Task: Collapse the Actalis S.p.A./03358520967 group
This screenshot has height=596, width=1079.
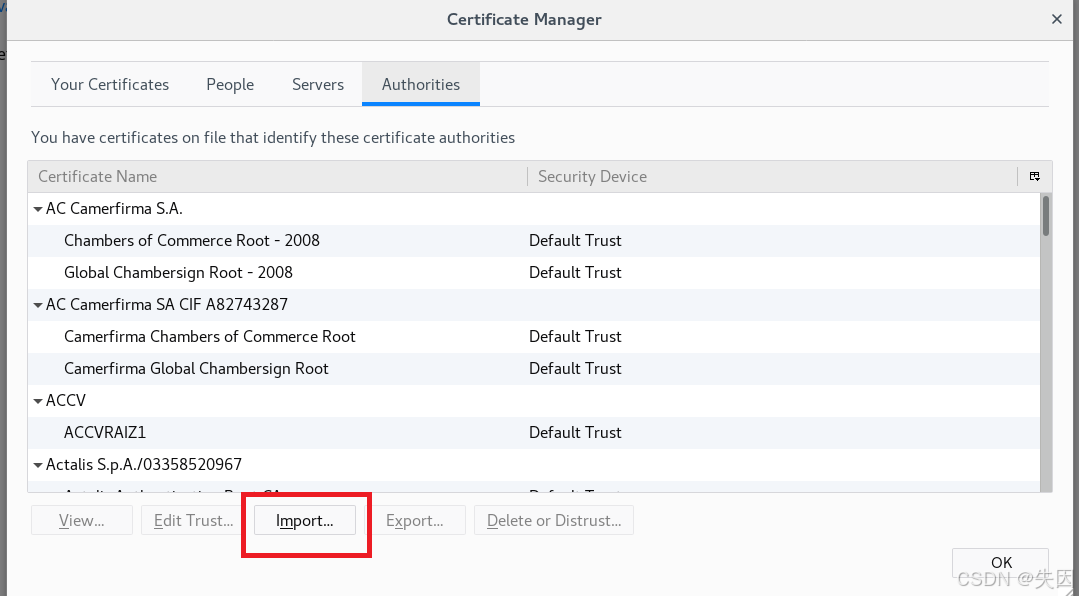Action: [x=38, y=465]
